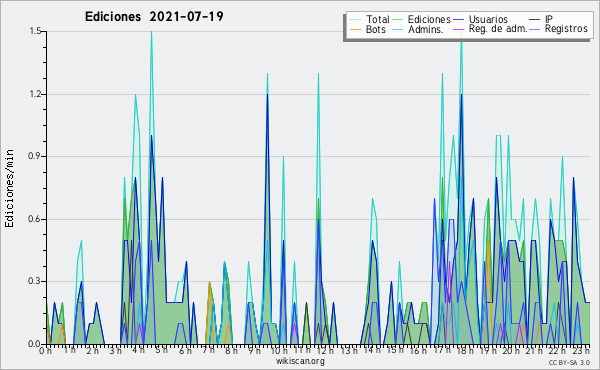Click the '6 h' x-axis label
Image resolution: width=600 pixels, height=370 pixels.
[x=185, y=351]
